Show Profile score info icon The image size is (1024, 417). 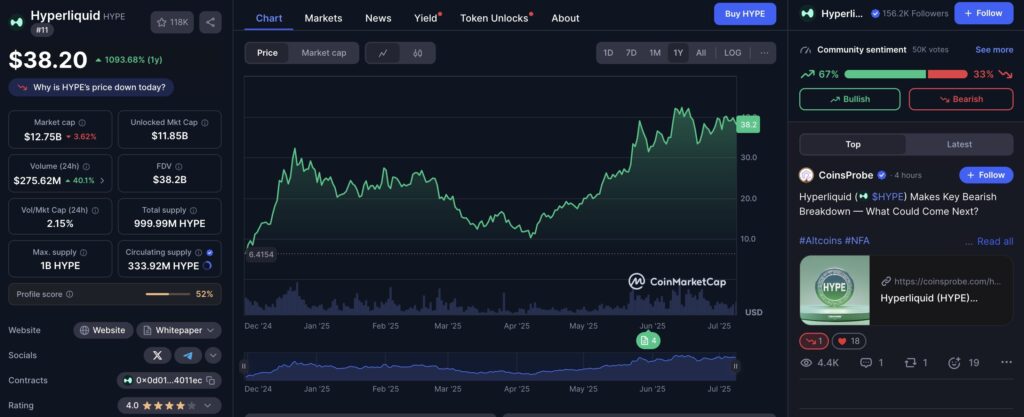pos(70,294)
